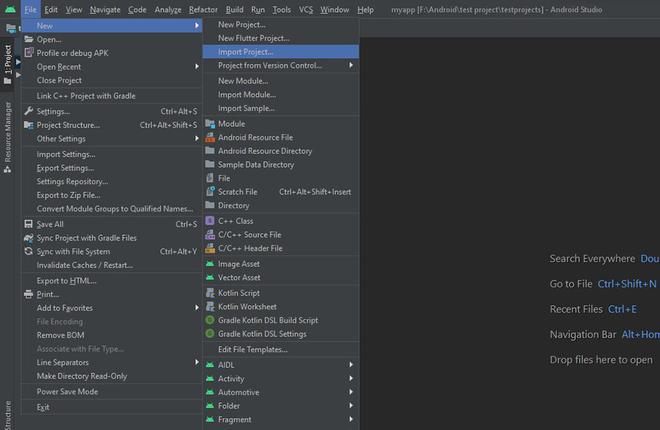
Task: Click the Android Studio logo icon
Action: (9, 9)
